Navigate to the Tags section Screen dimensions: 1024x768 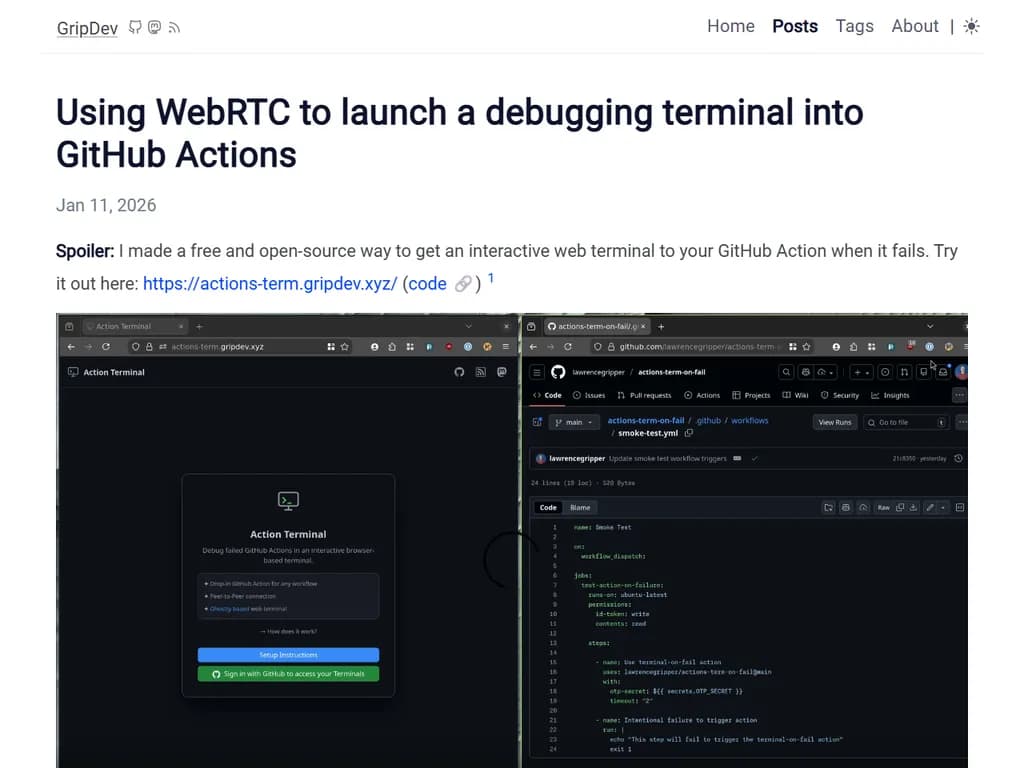tap(854, 26)
